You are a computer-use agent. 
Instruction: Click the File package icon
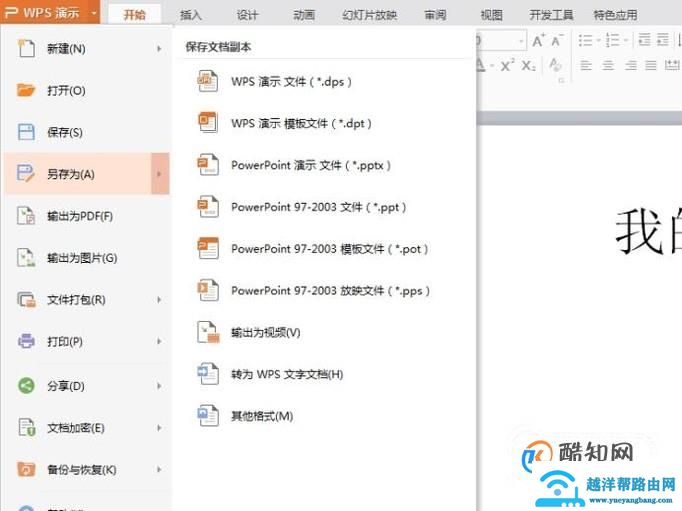click(x=26, y=299)
